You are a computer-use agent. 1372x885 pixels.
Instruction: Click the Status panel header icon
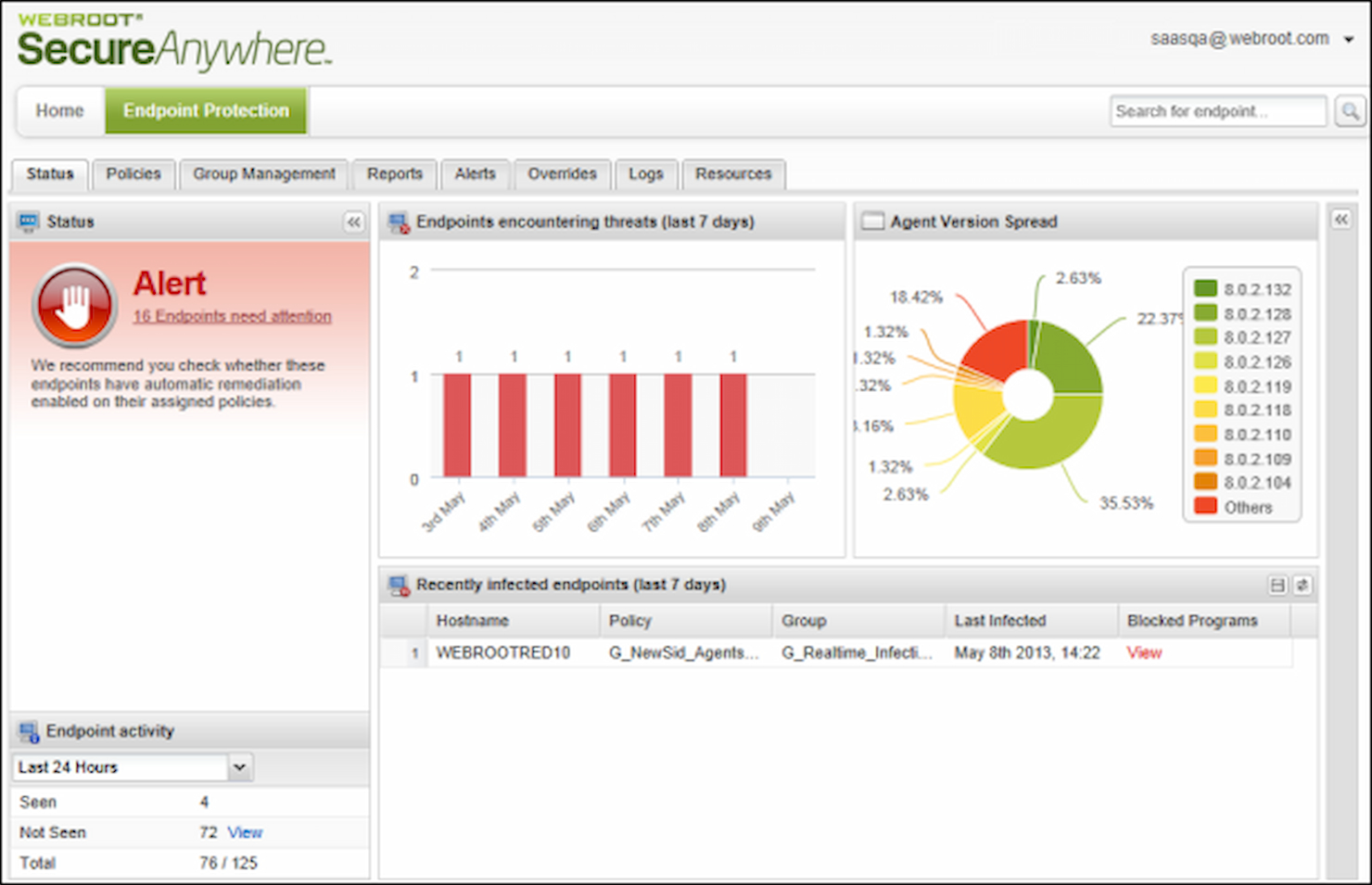pos(28,221)
